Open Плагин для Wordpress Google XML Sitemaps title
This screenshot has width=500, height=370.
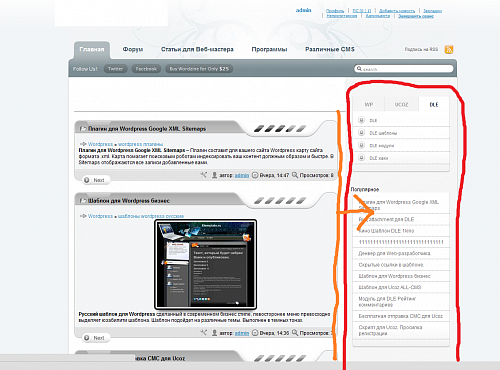147,129
